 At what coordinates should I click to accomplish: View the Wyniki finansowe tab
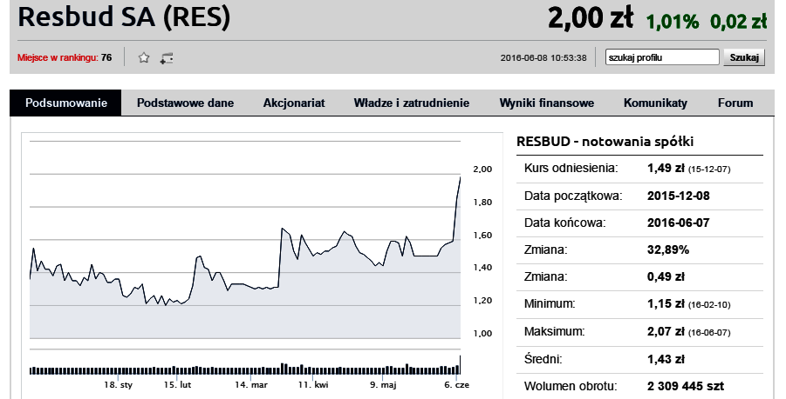(x=547, y=103)
